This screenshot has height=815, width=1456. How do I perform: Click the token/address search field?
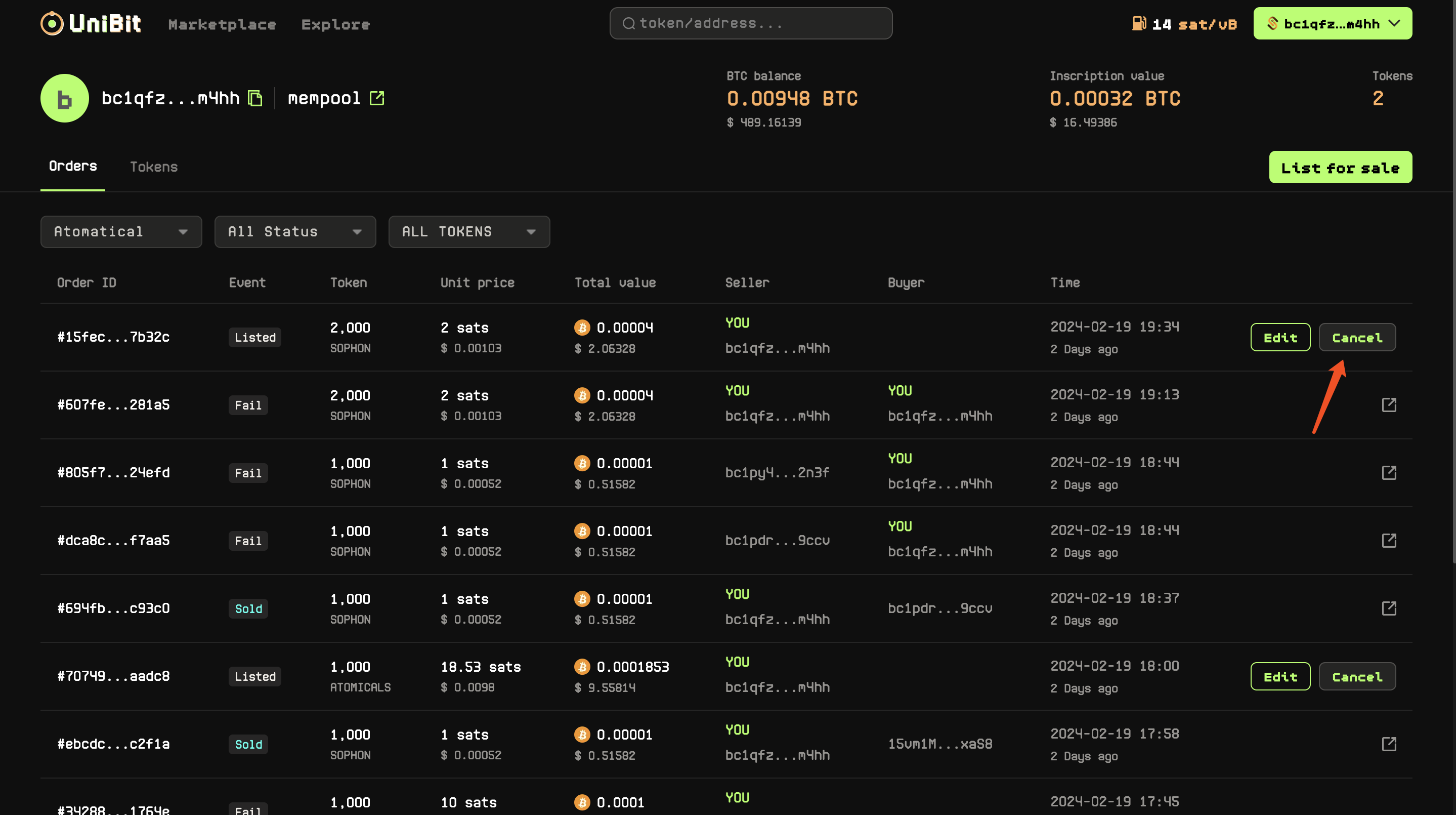tap(751, 23)
